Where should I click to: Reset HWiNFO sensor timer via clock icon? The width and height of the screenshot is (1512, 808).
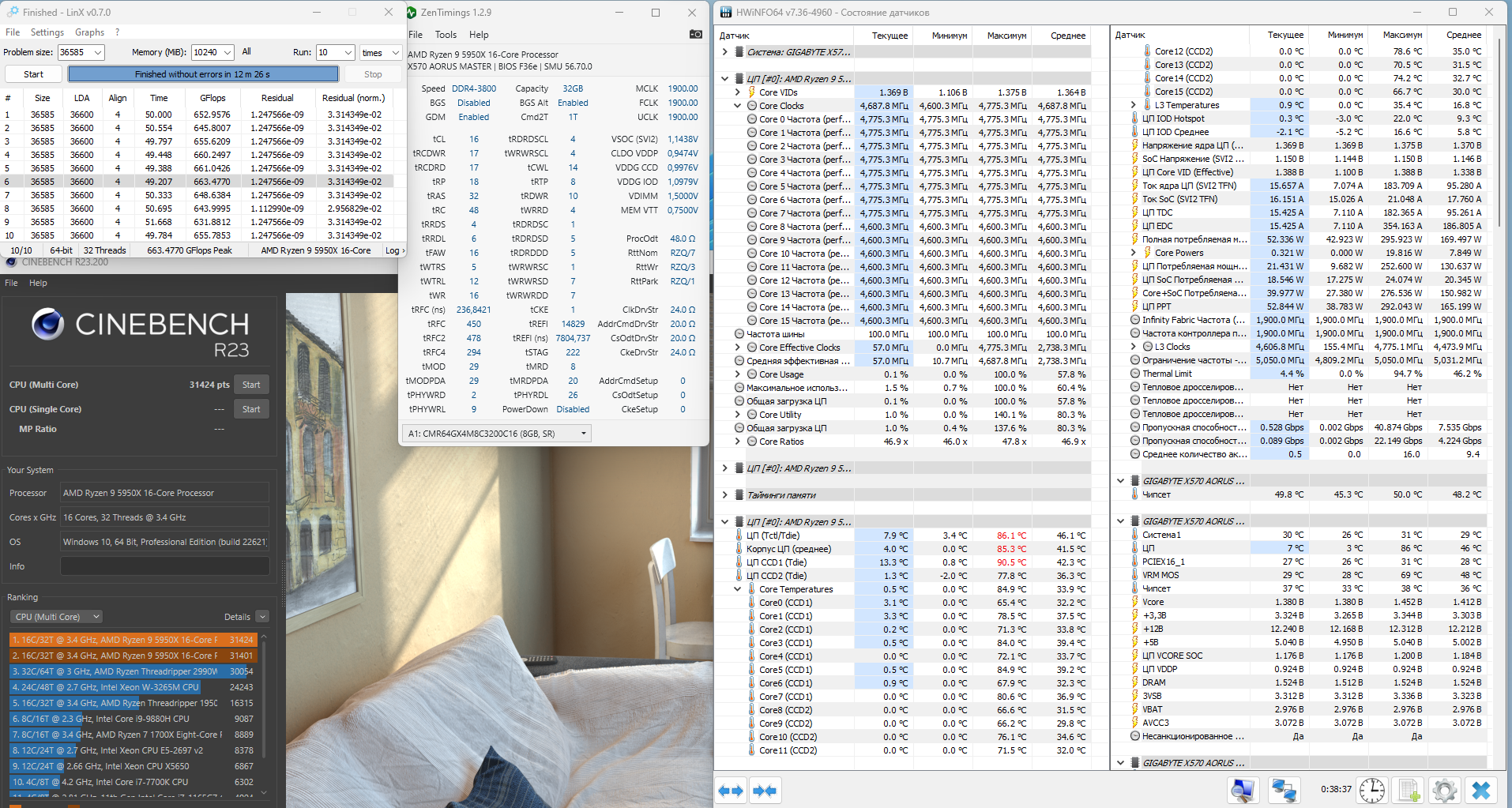point(1372,790)
